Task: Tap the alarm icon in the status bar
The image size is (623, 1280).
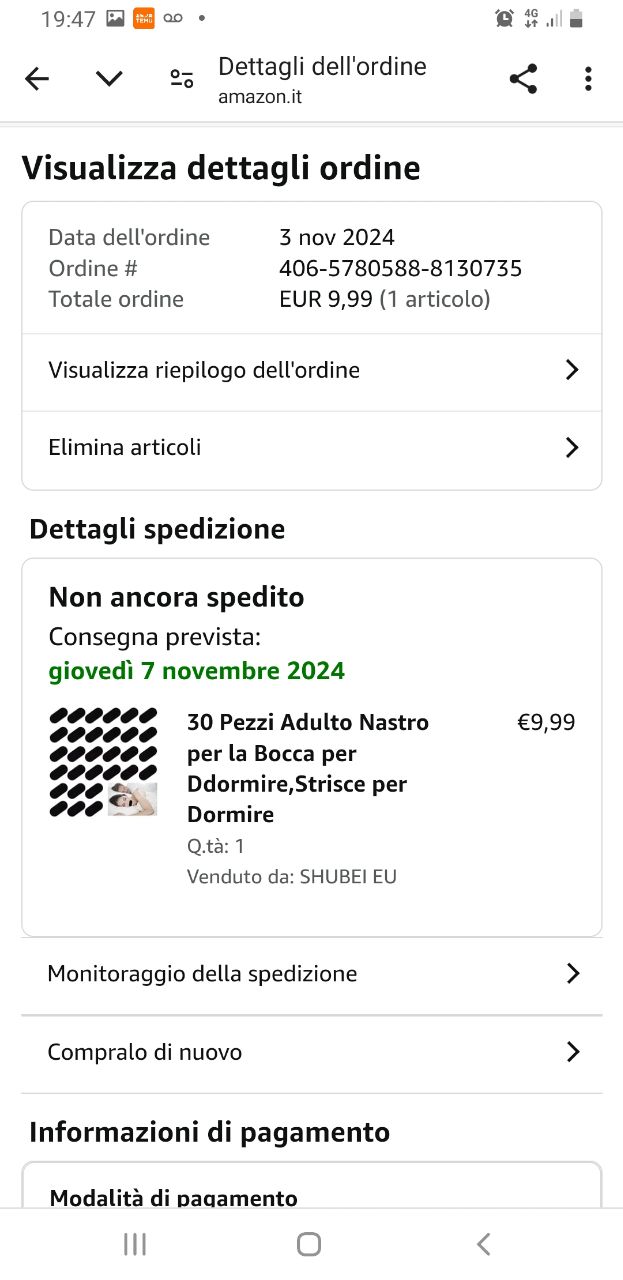Action: (x=504, y=18)
